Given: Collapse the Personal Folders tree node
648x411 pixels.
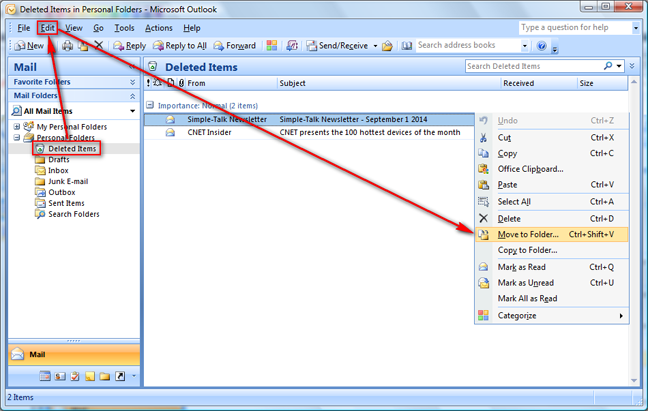Looking at the screenshot, I should click(17, 138).
